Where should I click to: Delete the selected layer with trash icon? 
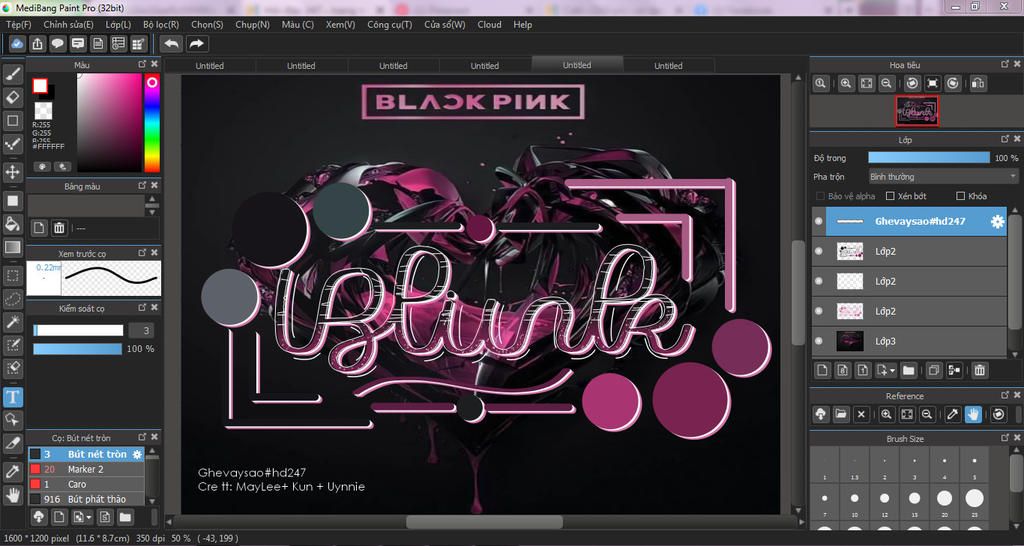coord(979,370)
